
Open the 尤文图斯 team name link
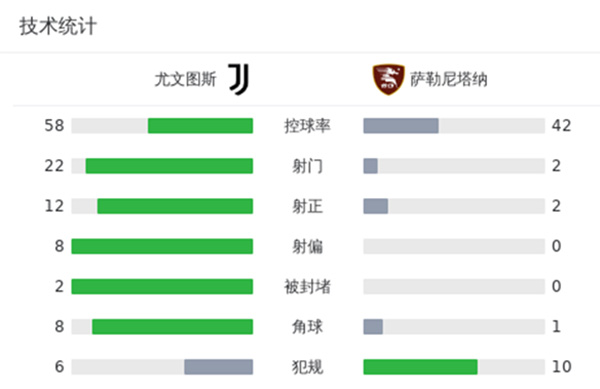pos(186,80)
